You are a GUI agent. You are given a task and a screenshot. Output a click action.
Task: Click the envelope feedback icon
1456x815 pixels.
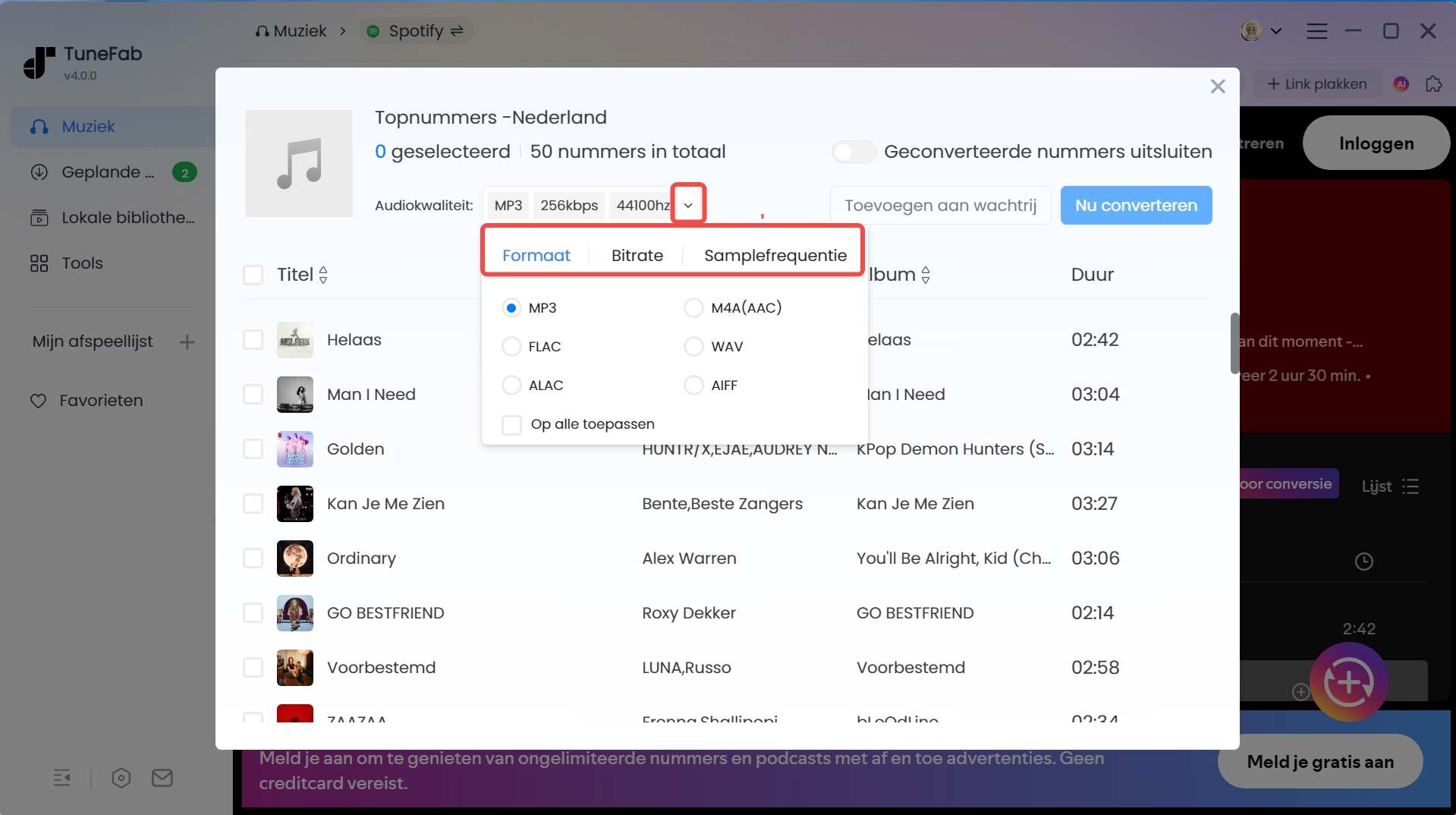click(162, 778)
